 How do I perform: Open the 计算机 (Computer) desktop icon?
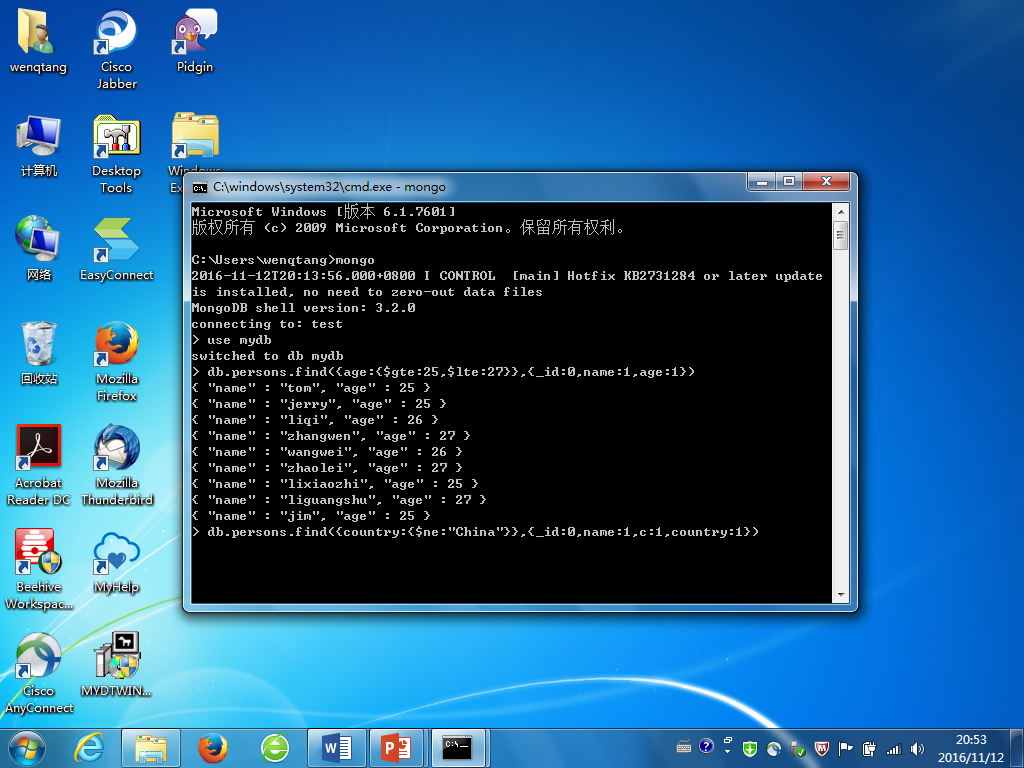[x=38, y=146]
